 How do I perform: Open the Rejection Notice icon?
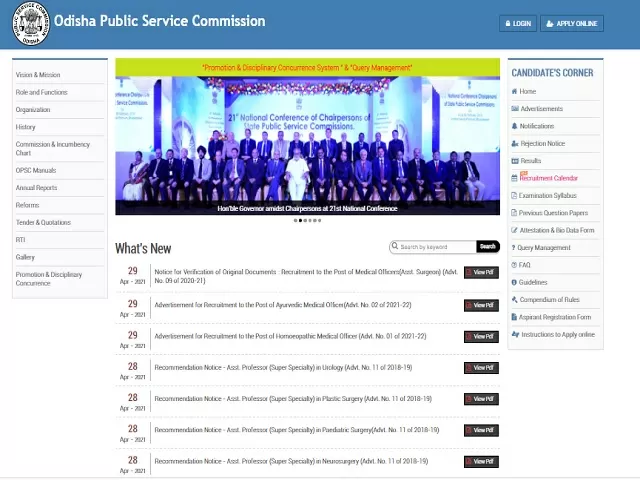coord(514,143)
